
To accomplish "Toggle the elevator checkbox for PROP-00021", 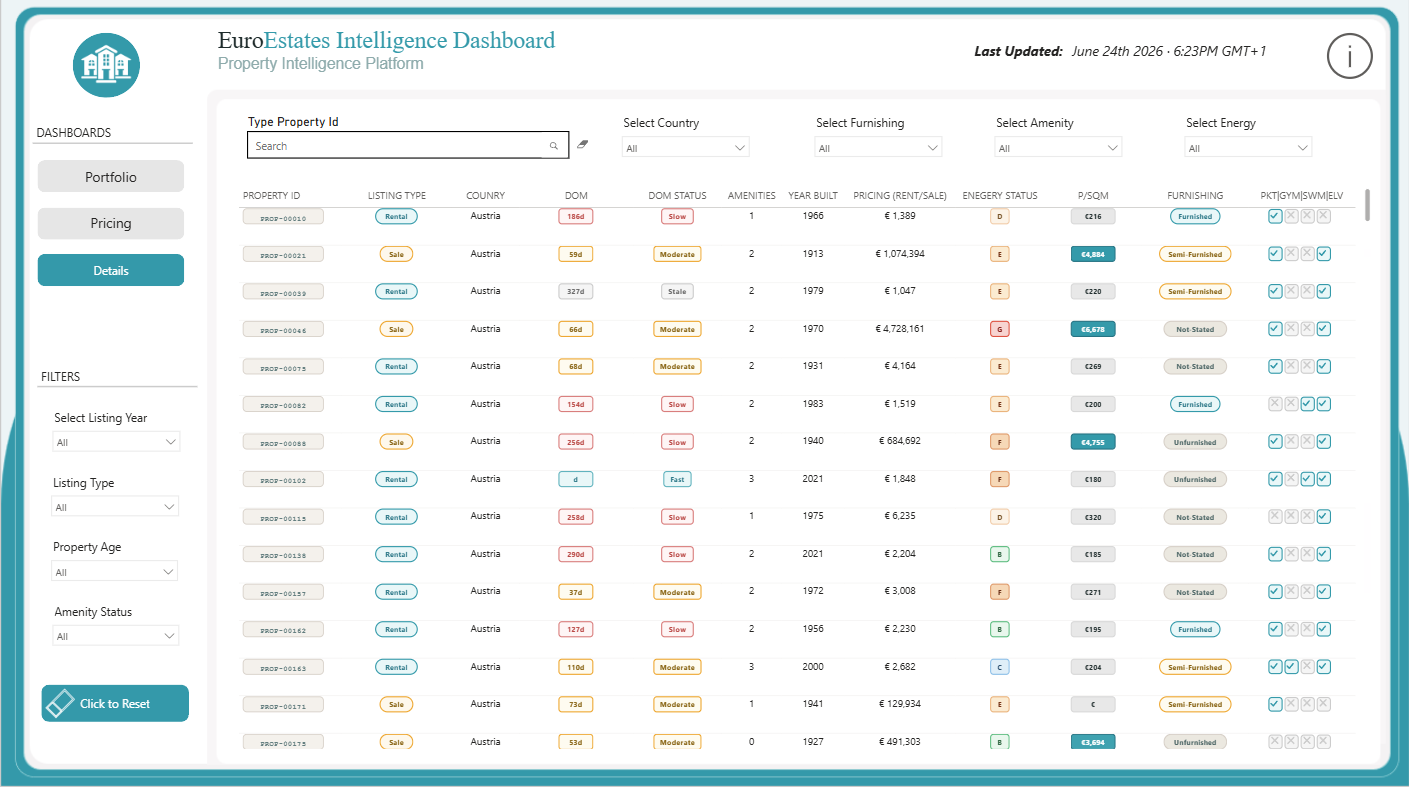I will (x=1324, y=254).
